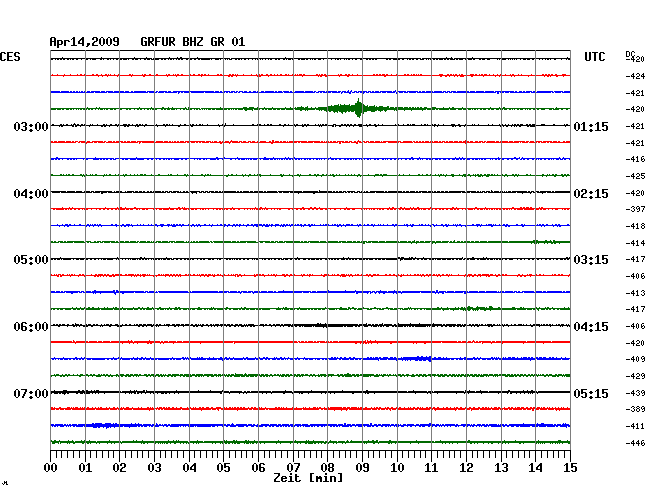Click minute tick label 04
The image size is (650, 494).
point(189,468)
